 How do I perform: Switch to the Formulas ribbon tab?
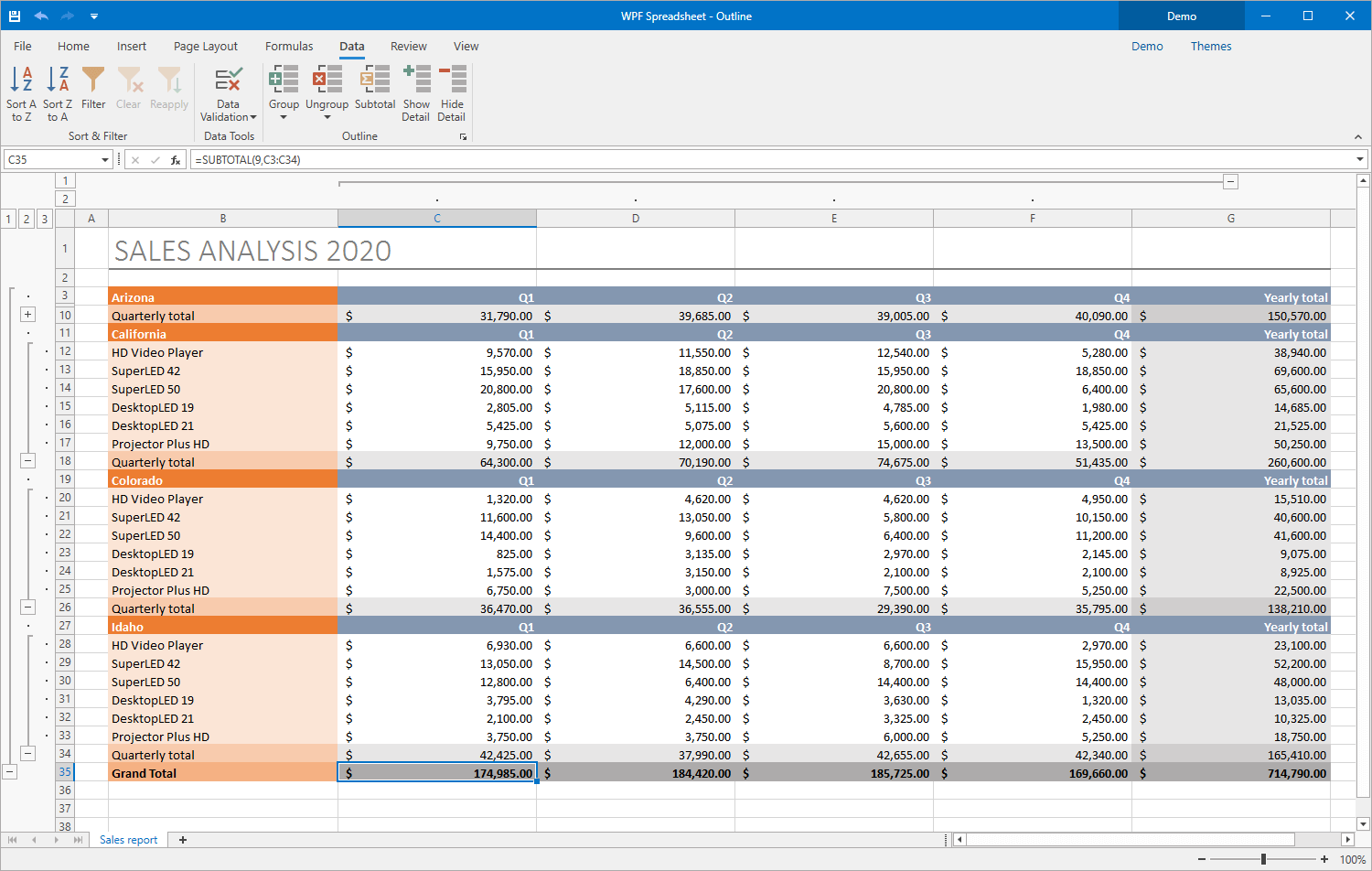click(289, 46)
